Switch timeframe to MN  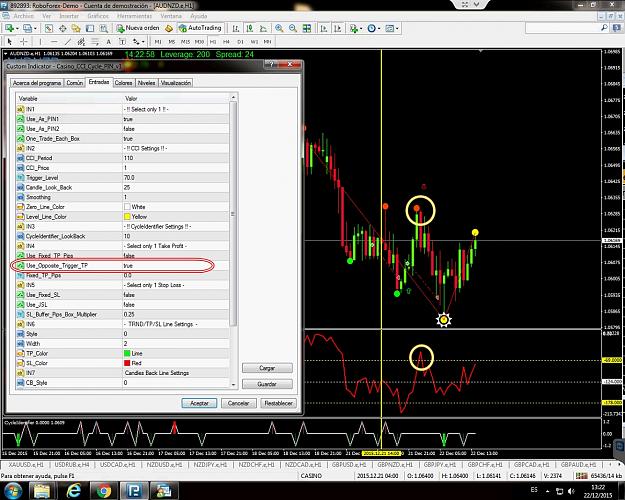coord(267,41)
